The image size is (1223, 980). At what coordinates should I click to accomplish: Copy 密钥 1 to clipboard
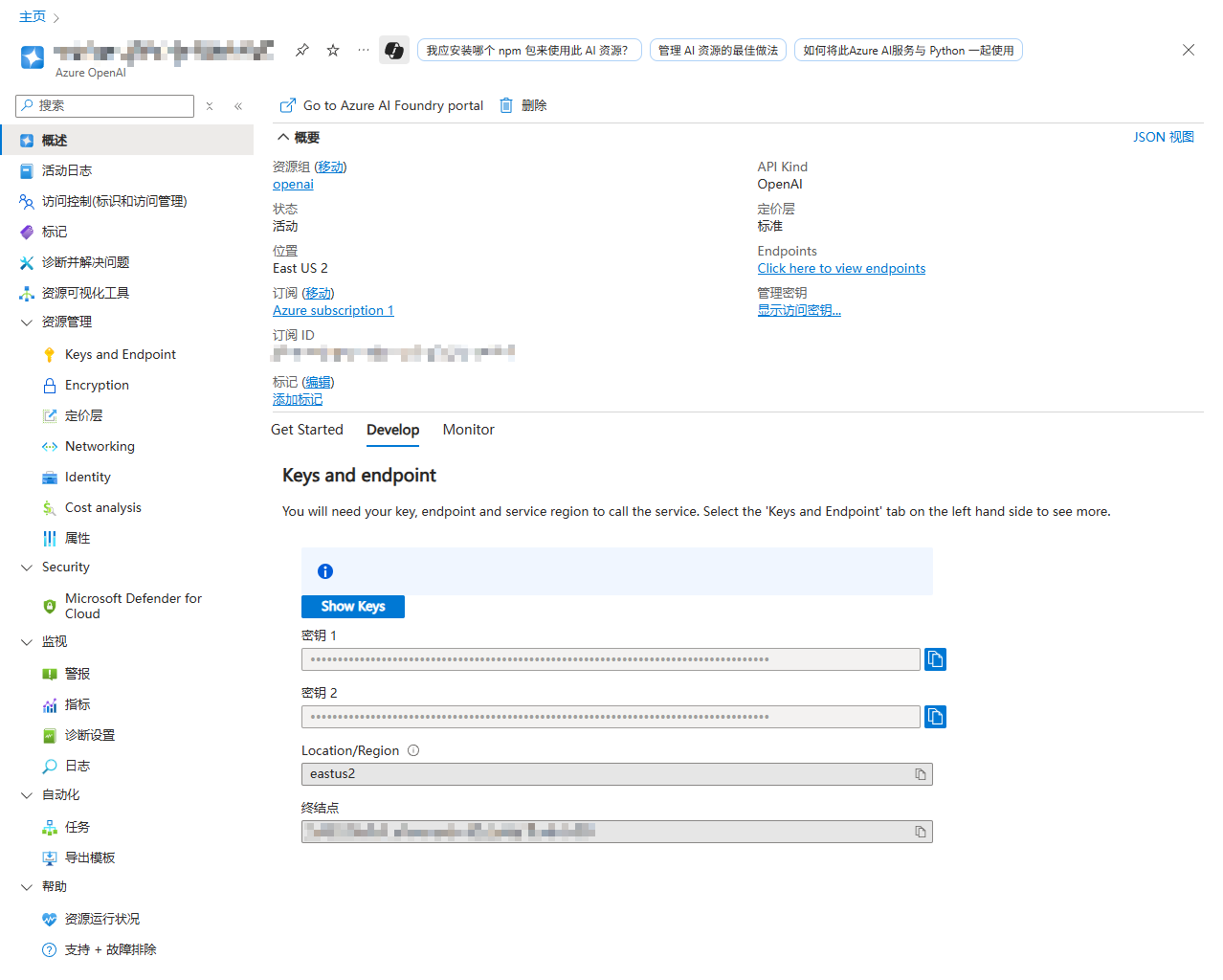(x=935, y=658)
